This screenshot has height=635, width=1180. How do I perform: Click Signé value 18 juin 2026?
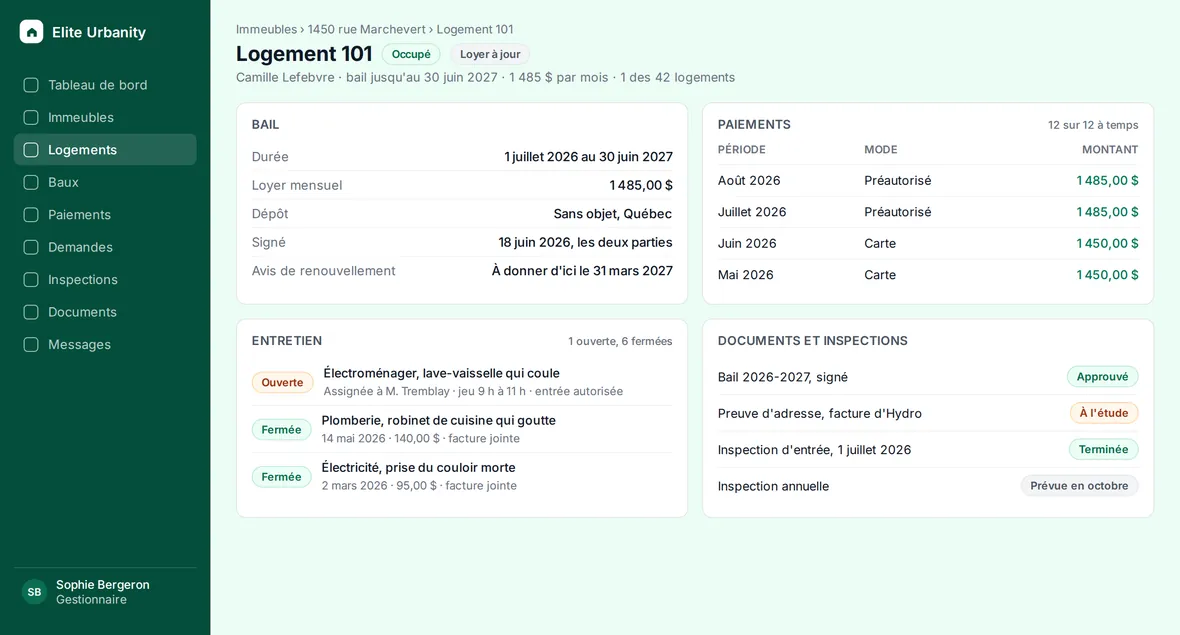pyautogui.click(x=585, y=242)
